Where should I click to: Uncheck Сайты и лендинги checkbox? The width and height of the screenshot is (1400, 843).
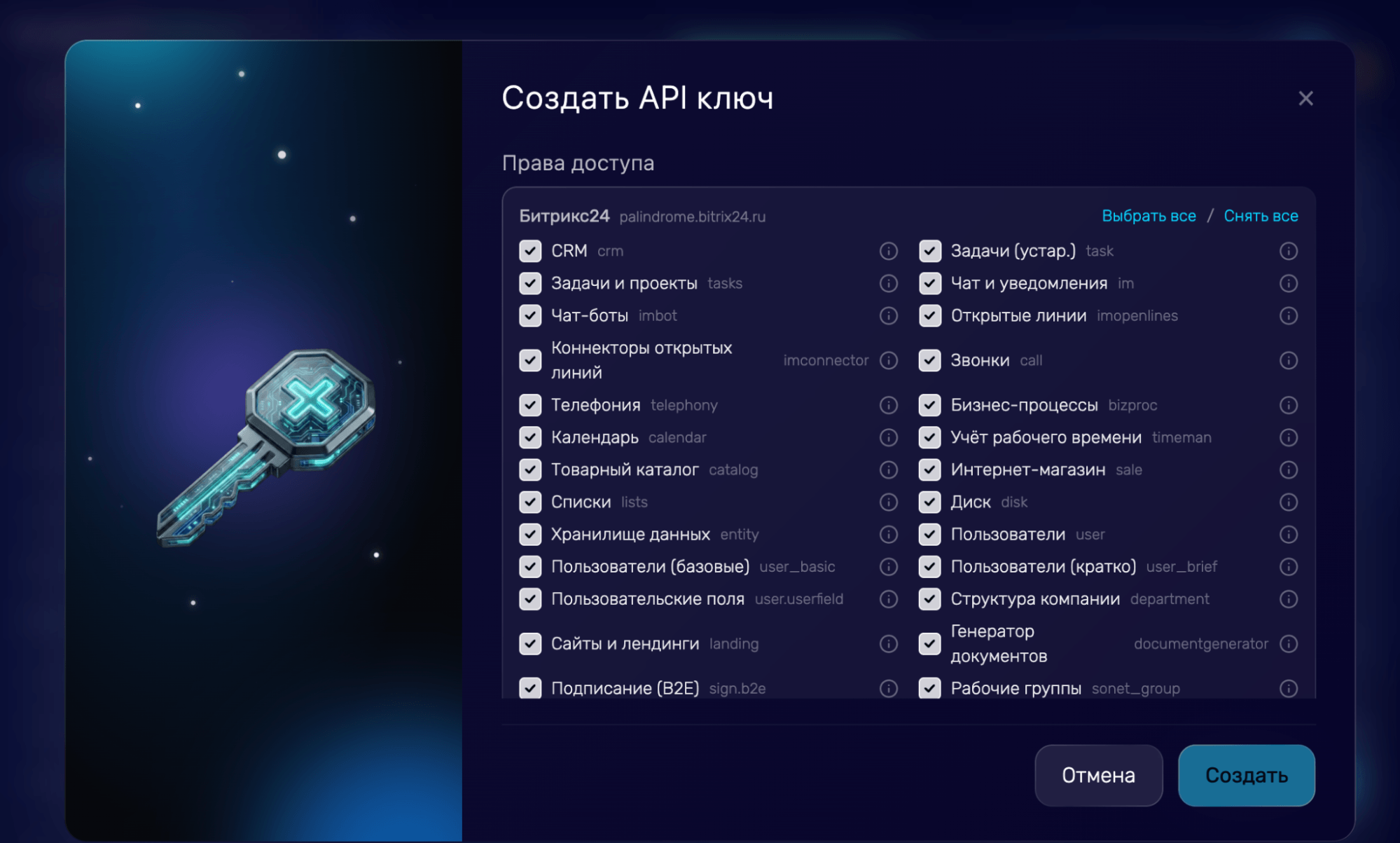(x=530, y=643)
